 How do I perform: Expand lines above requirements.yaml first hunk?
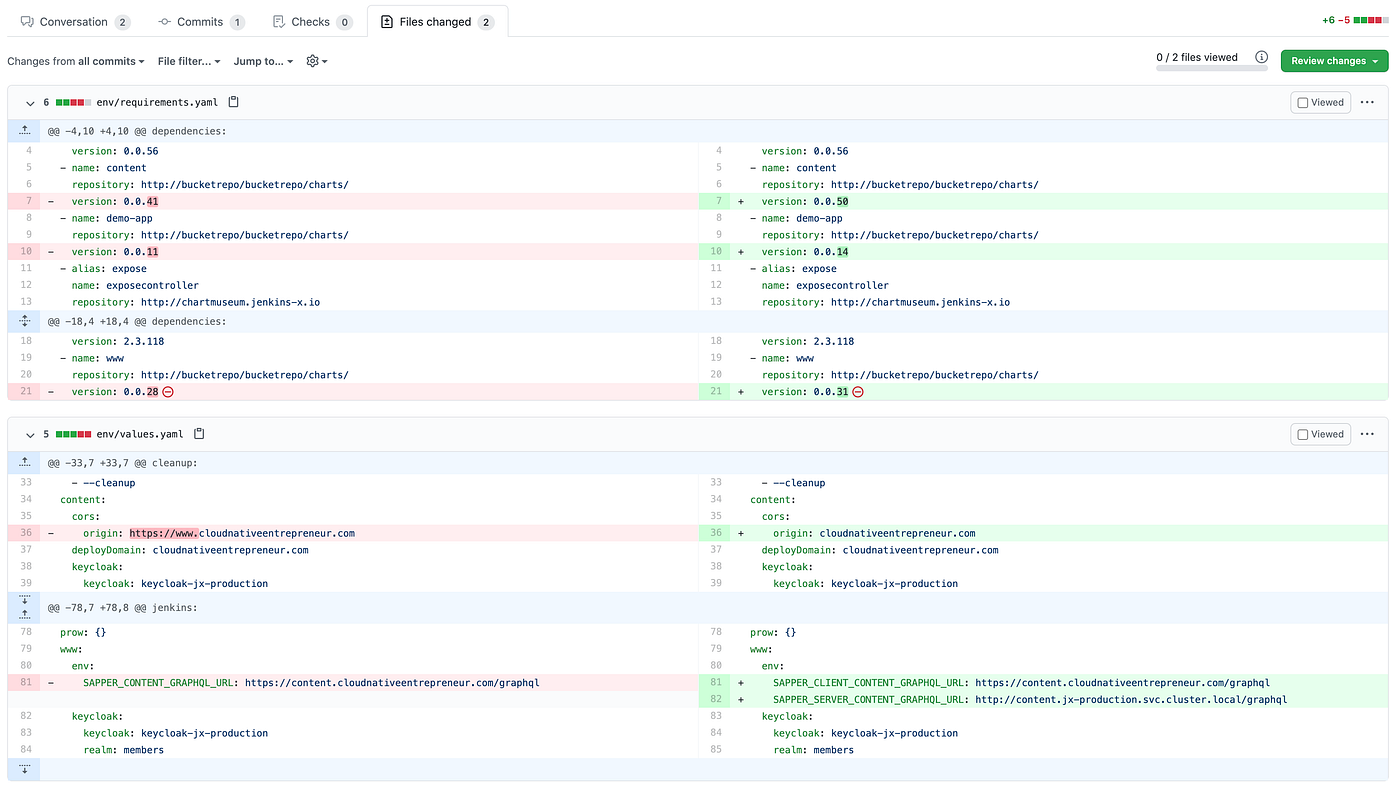[24, 130]
